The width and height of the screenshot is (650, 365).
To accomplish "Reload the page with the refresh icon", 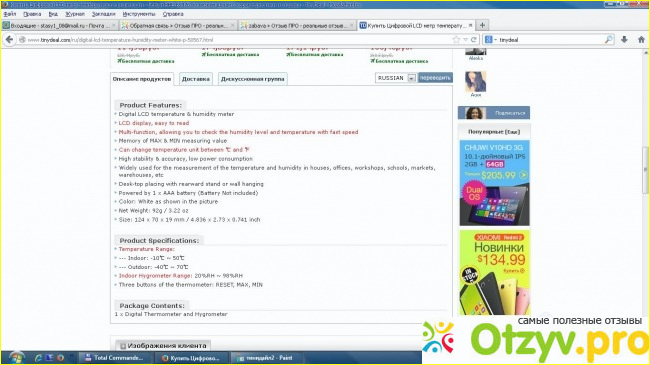I will tap(473, 40).
